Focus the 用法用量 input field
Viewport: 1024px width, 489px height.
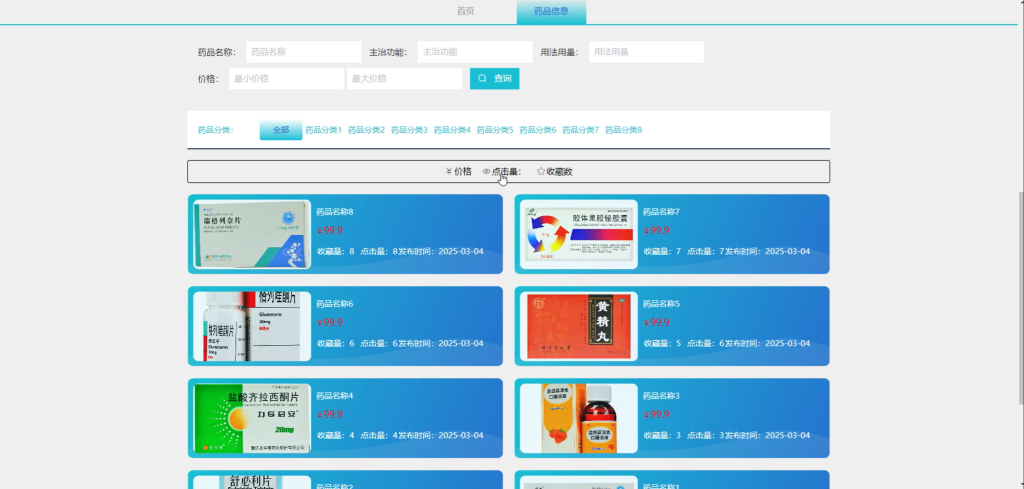click(x=647, y=52)
